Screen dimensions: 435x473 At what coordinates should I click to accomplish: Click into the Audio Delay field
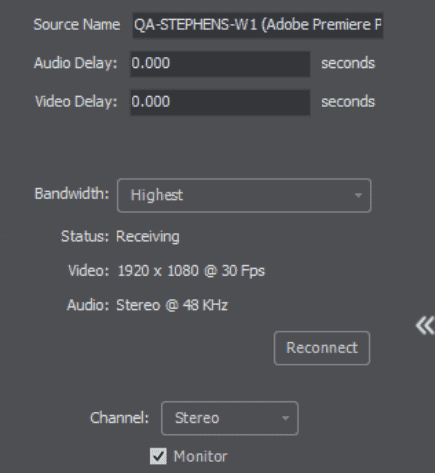[220, 64]
